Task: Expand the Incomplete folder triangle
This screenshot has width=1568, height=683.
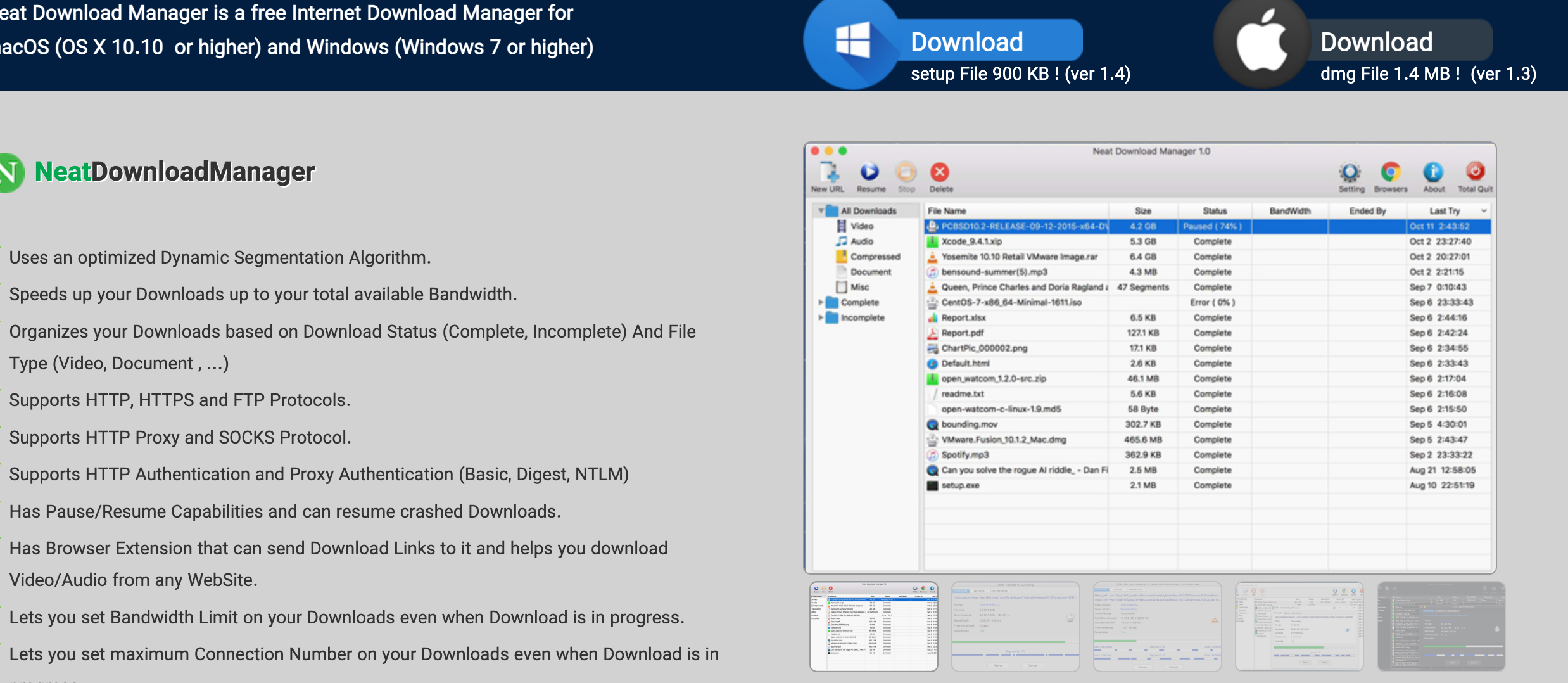Action: pos(821,317)
